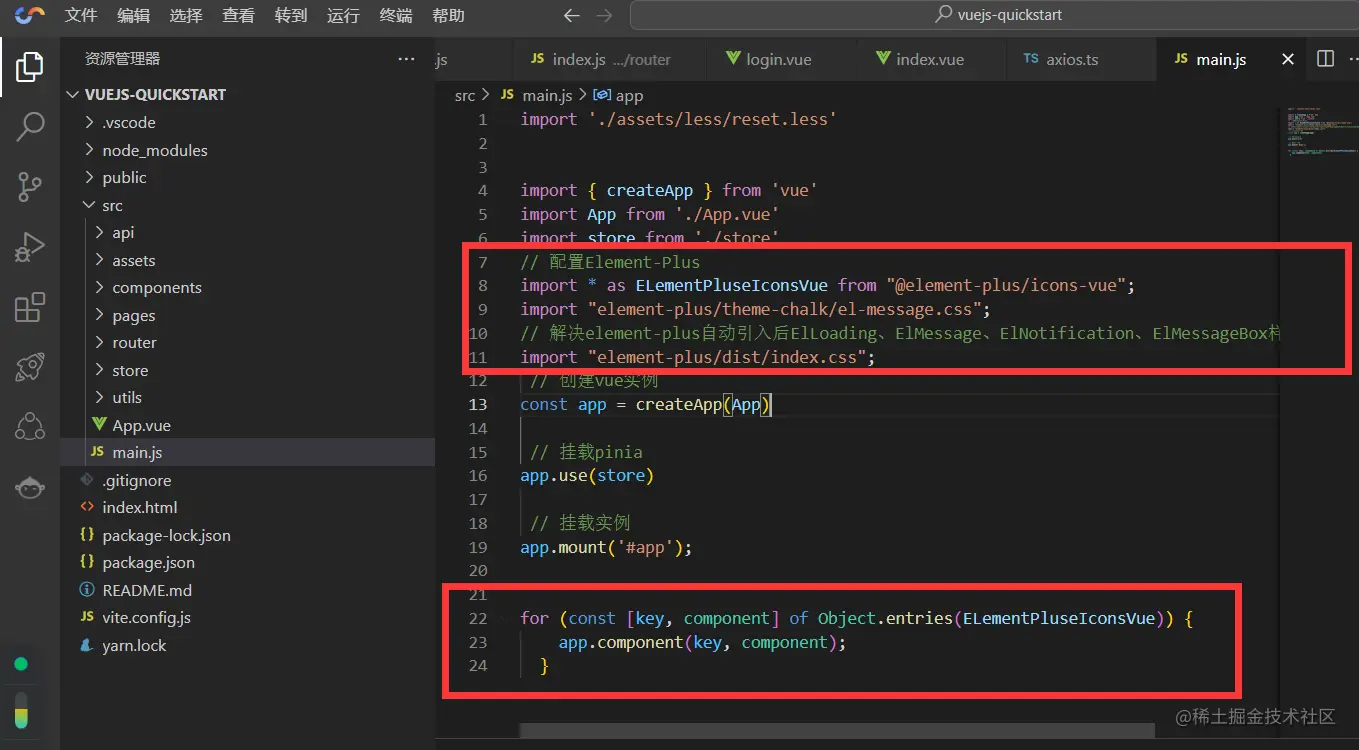Click line number 13 in gutter

(x=478, y=404)
